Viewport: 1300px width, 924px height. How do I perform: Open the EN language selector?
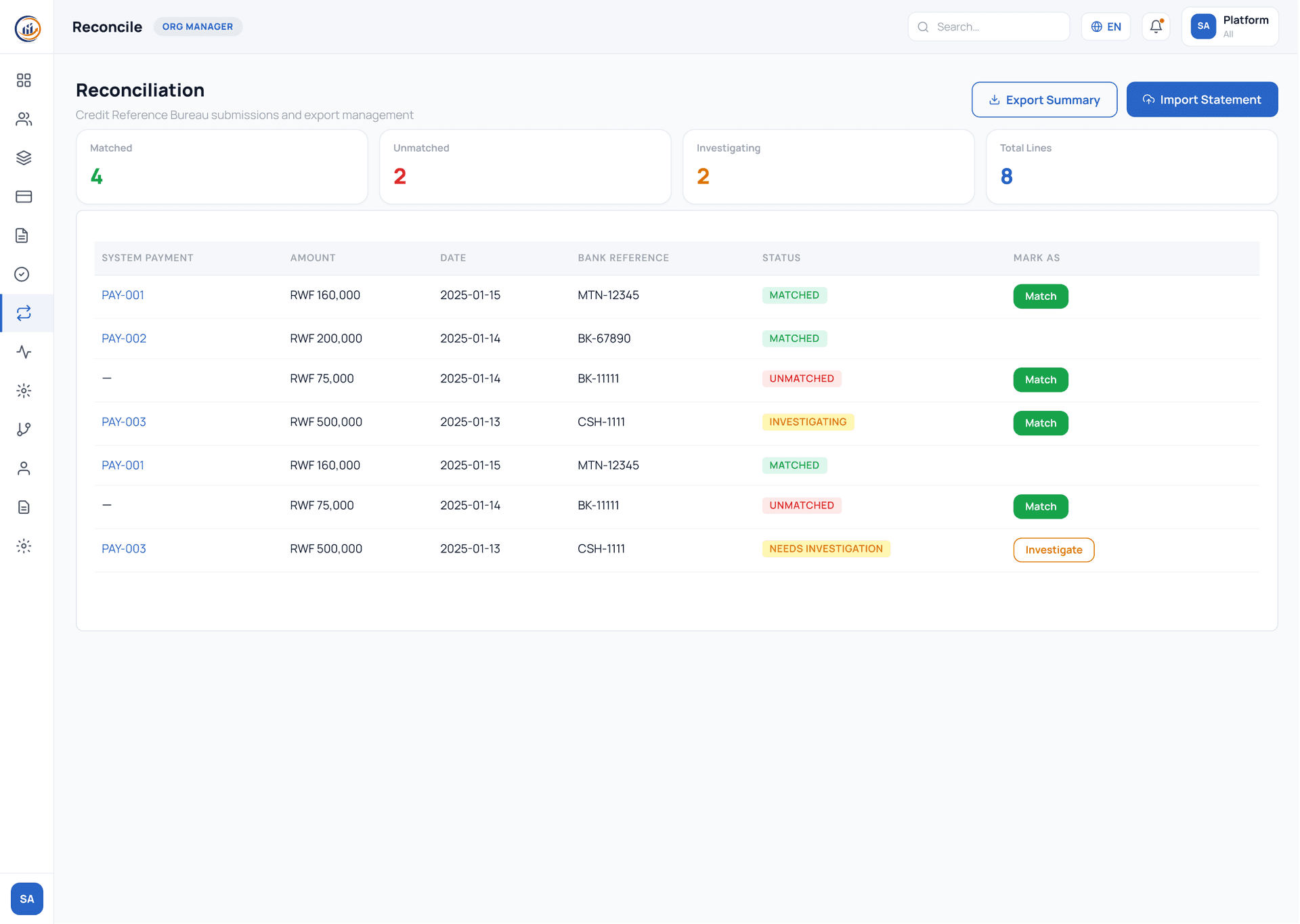pos(1106,26)
